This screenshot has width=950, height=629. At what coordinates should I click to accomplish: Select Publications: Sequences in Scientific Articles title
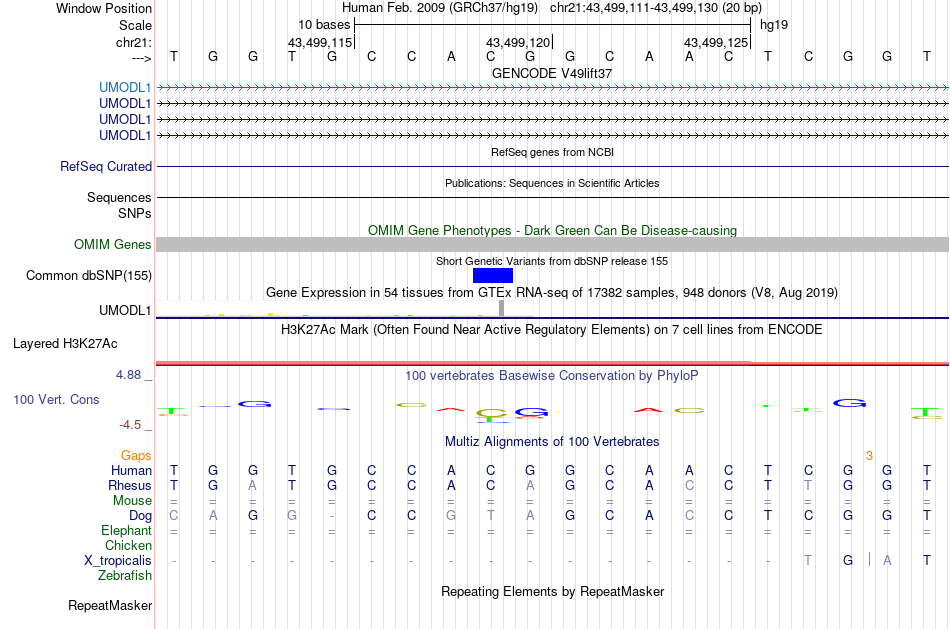552,183
